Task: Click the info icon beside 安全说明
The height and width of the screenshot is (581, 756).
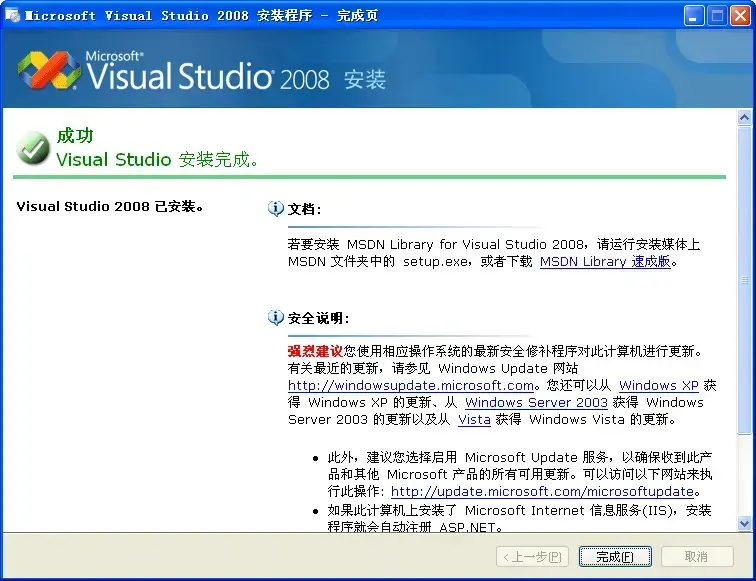Action: coord(276,317)
